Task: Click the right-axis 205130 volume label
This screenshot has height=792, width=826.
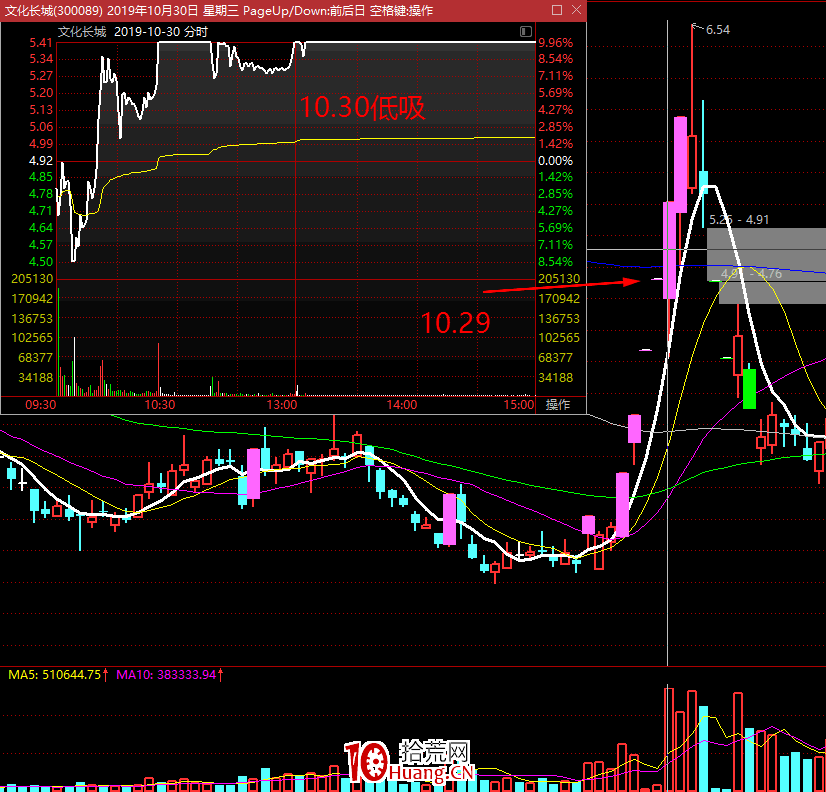Action: 559,279
